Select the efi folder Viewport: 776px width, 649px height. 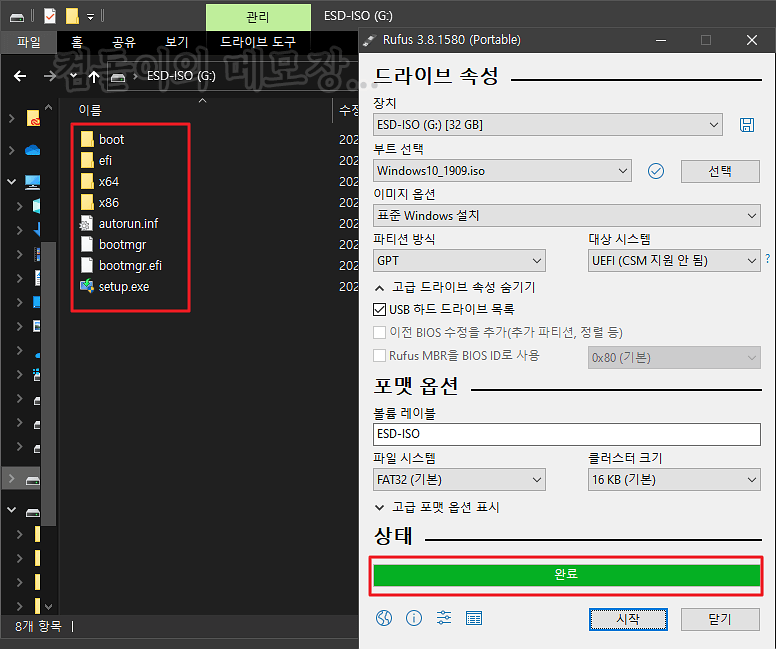click(105, 160)
